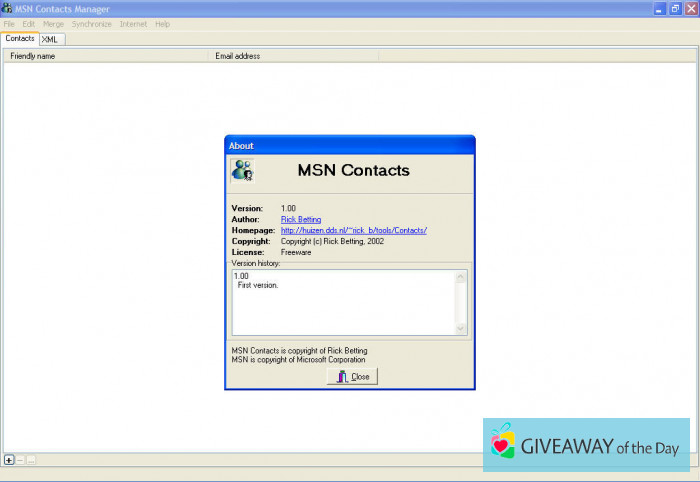Open the homepage URL link
Viewport: 700px width, 482px height.
[x=354, y=230]
